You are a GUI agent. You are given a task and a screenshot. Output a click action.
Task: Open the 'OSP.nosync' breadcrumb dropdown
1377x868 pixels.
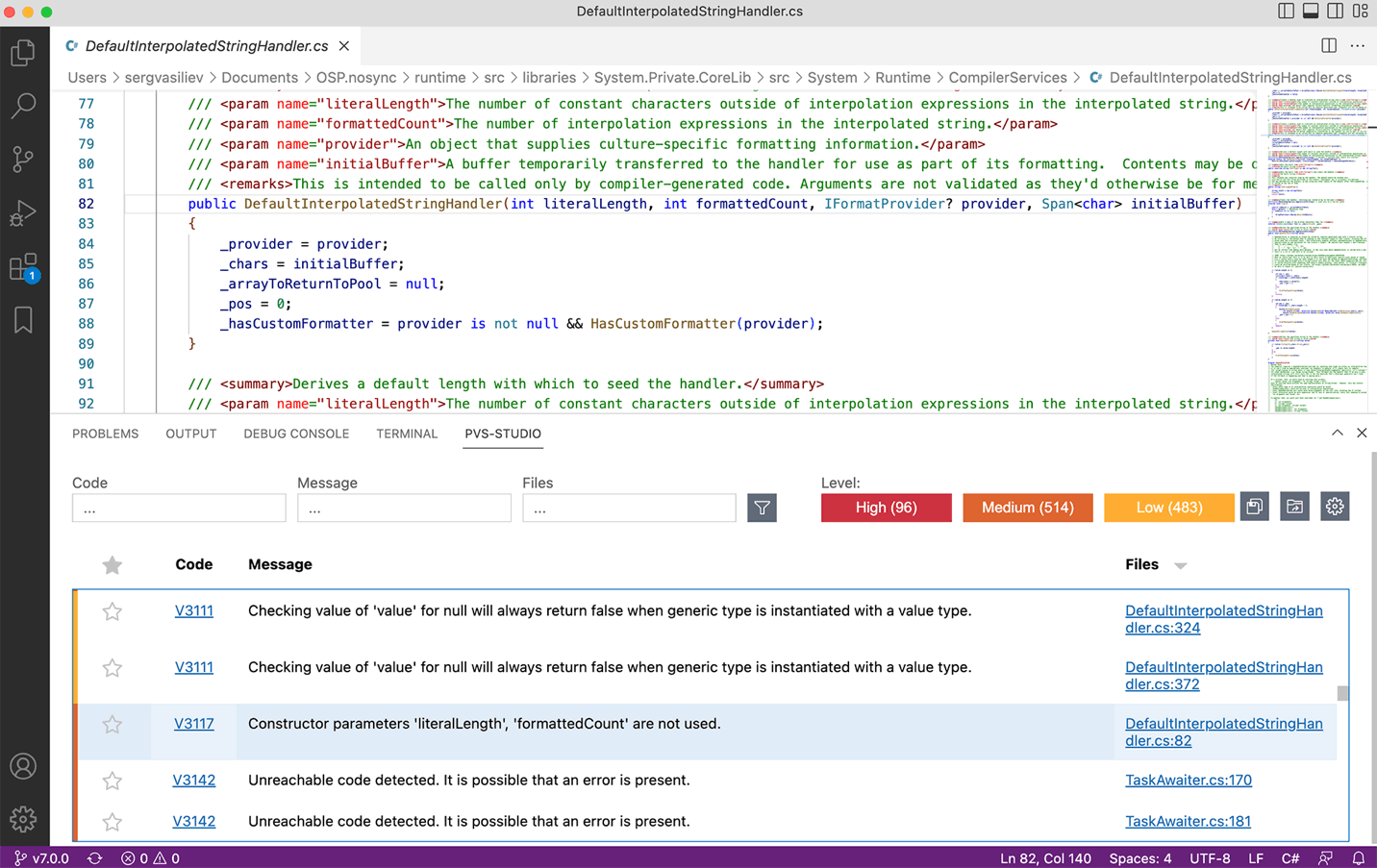(x=356, y=78)
